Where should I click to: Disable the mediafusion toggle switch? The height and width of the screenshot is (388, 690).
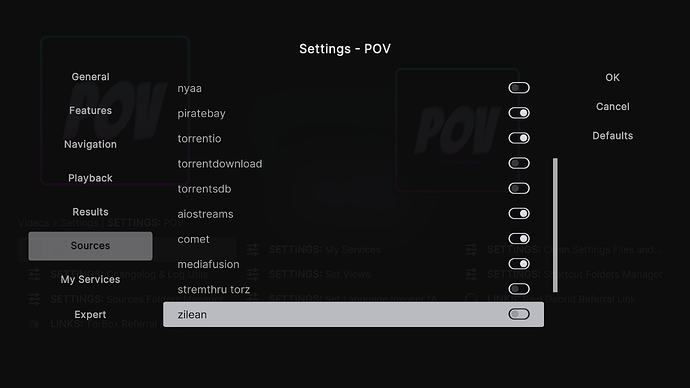coord(519,264)
